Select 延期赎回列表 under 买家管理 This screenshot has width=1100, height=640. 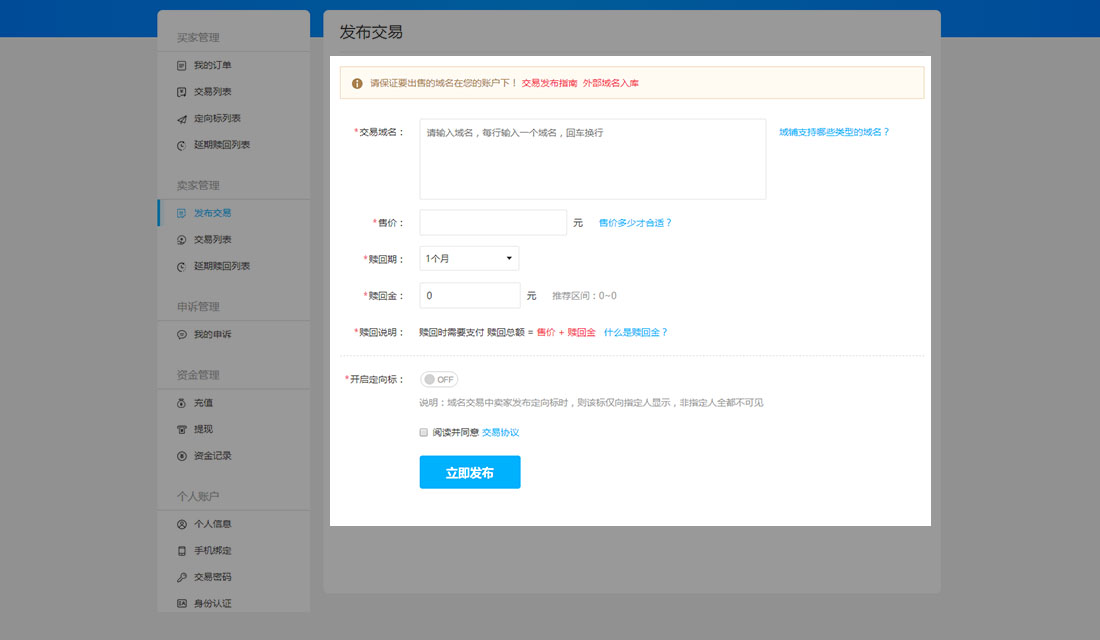click(221, 145)
